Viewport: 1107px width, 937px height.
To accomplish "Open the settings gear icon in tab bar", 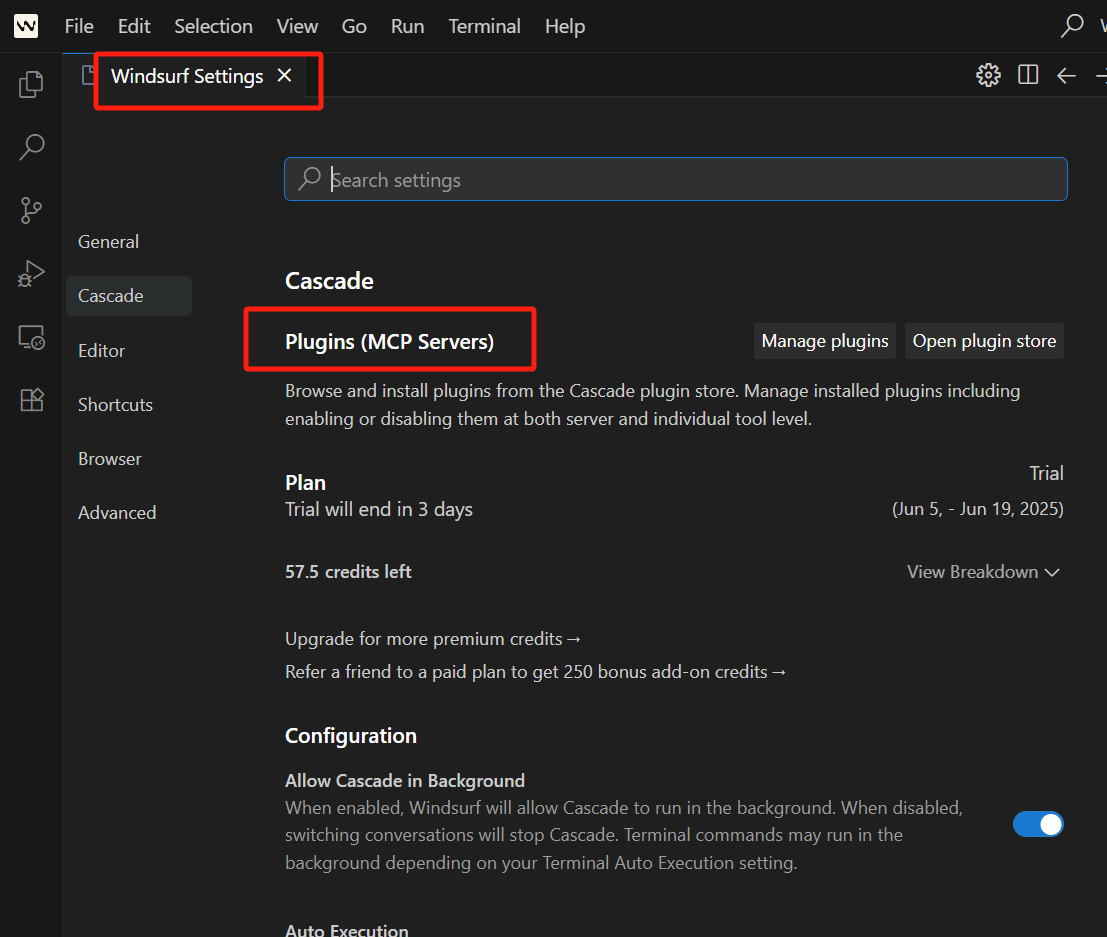I will [988, 75].
